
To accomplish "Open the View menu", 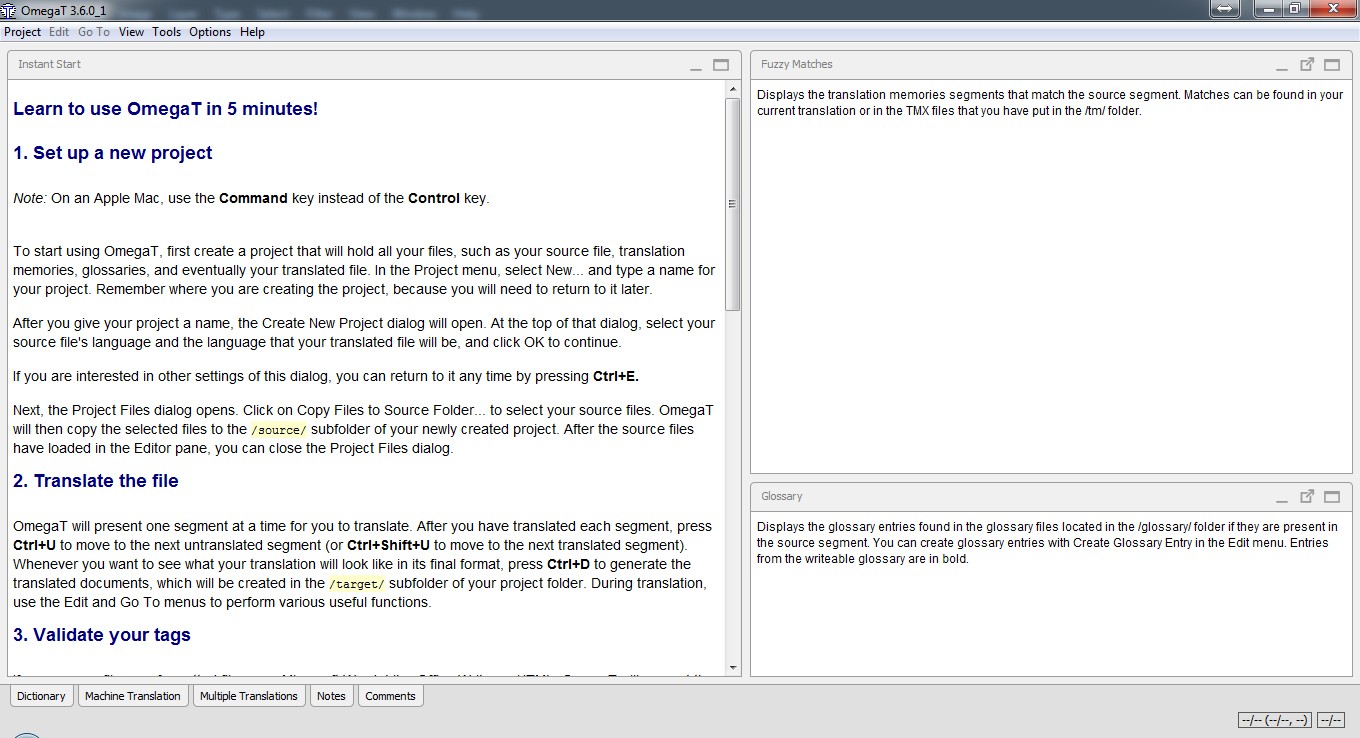I will pyautogui.click(x=131, y=32).
